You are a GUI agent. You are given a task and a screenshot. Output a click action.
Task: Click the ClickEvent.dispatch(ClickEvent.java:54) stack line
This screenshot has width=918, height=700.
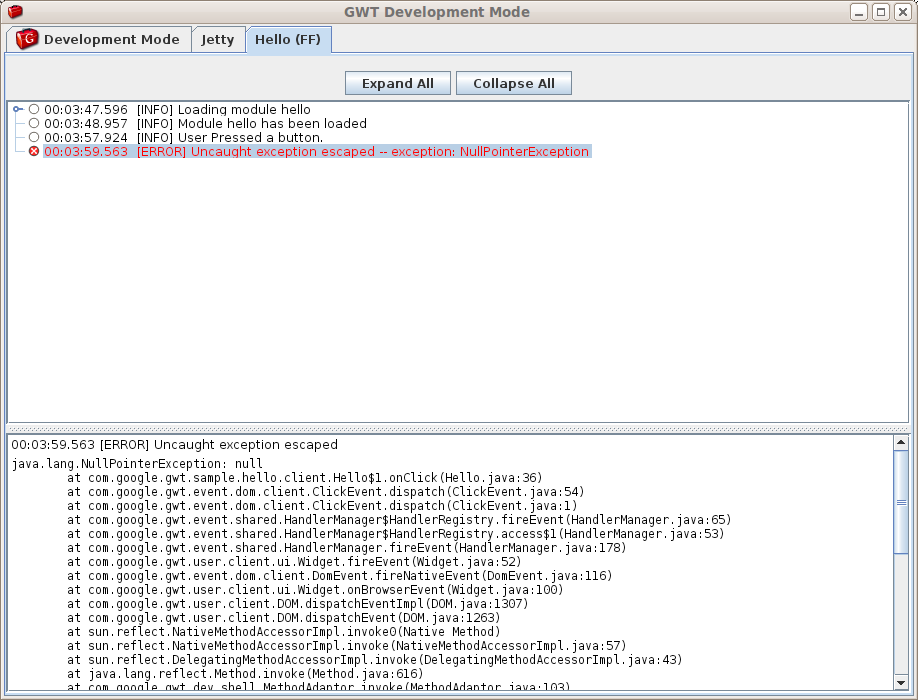click(326, 492)
